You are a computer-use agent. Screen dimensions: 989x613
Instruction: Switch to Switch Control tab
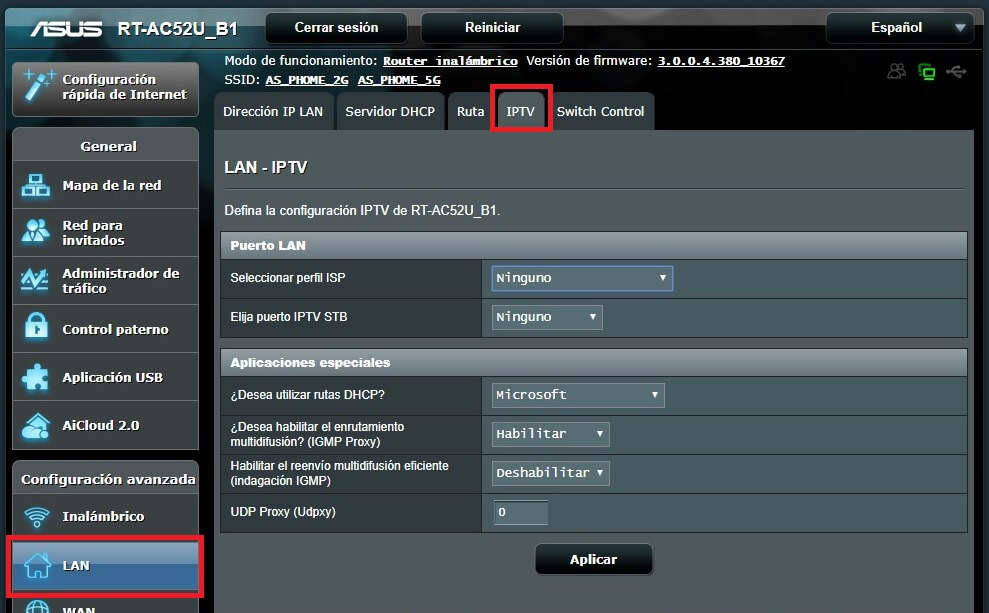click(x=600, y=112)
